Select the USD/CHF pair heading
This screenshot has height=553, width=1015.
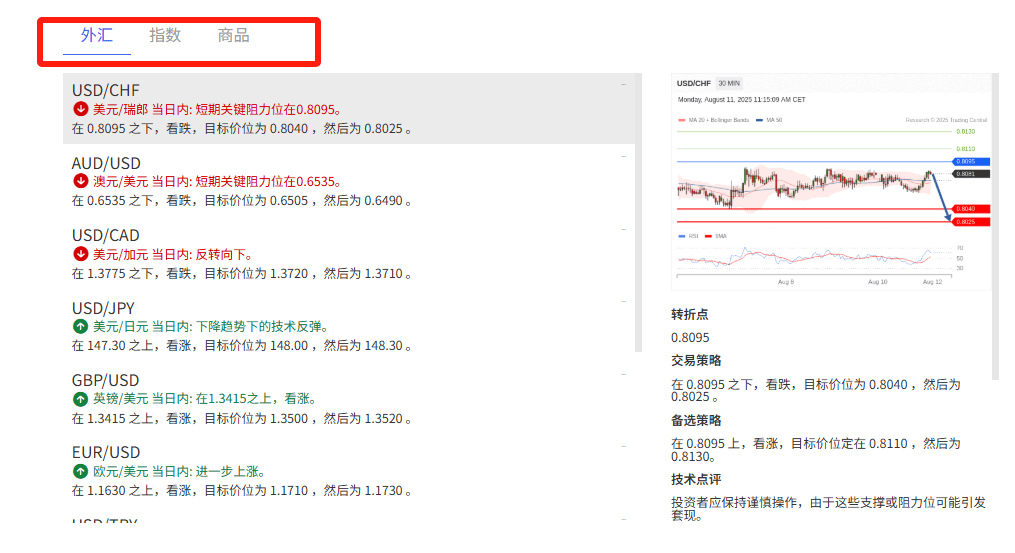106,90
